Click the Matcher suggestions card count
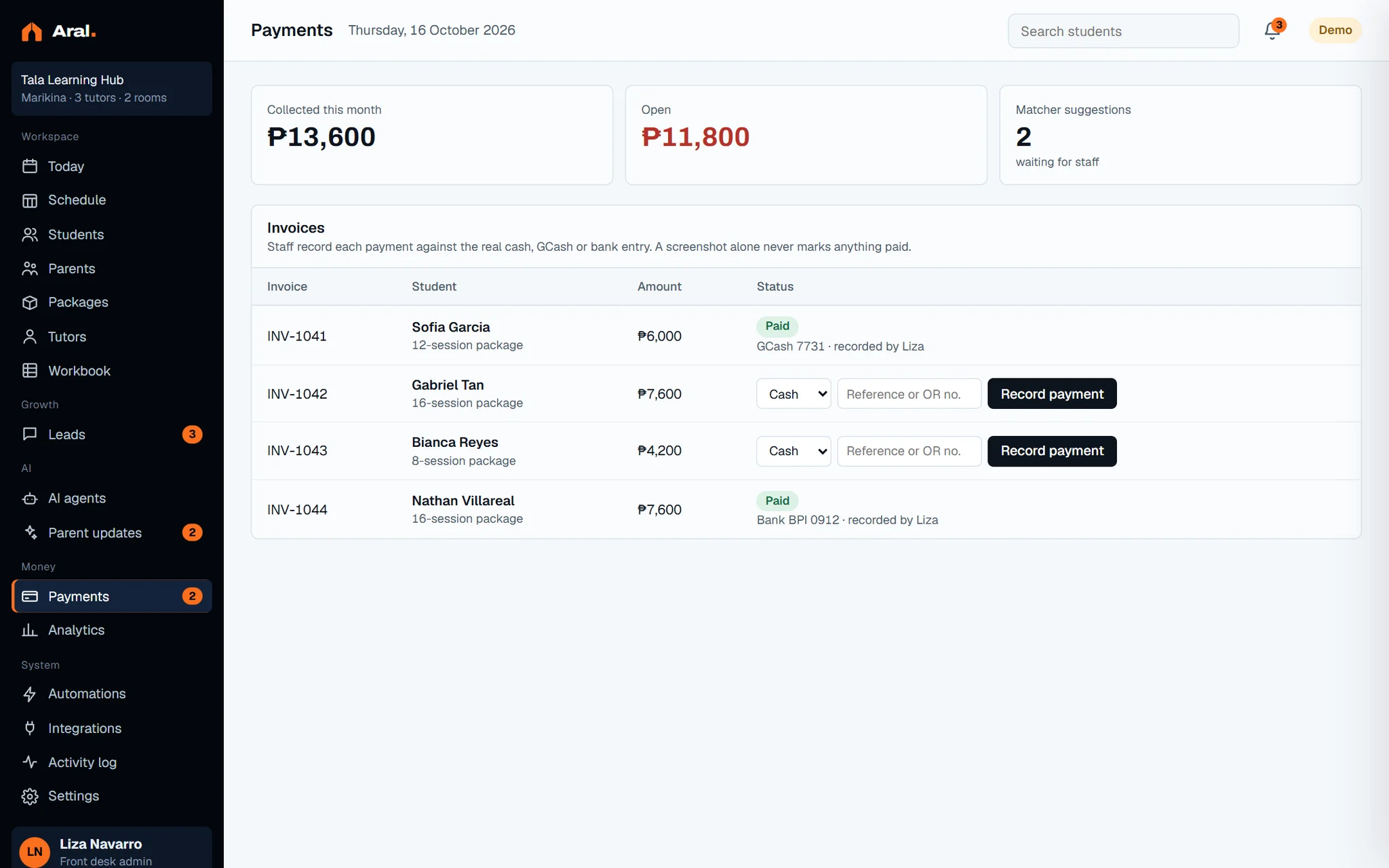Screen dimensions: 1389x868 coord(1023,137)
